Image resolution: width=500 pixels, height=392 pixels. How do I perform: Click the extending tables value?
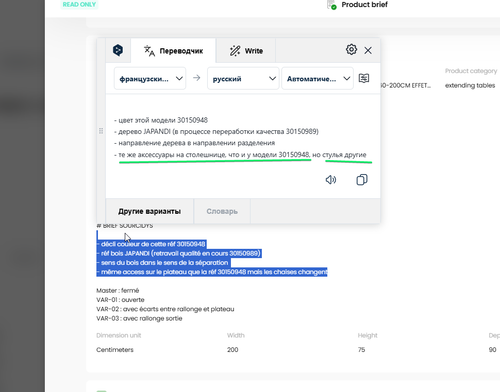(470, 85)
